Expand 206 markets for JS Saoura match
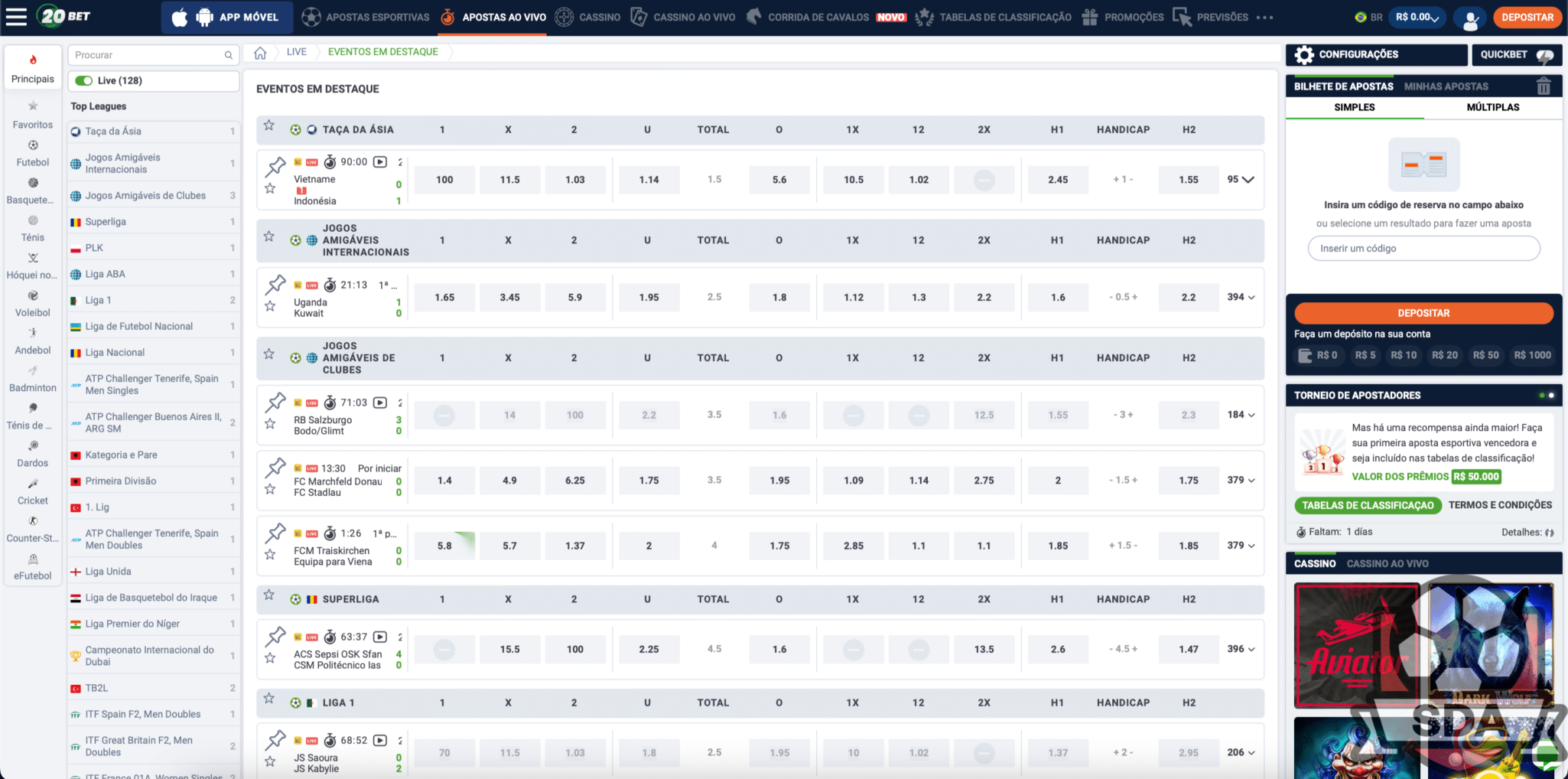The width and height of the screenshot is (1568, 779). pos(1241,752)
